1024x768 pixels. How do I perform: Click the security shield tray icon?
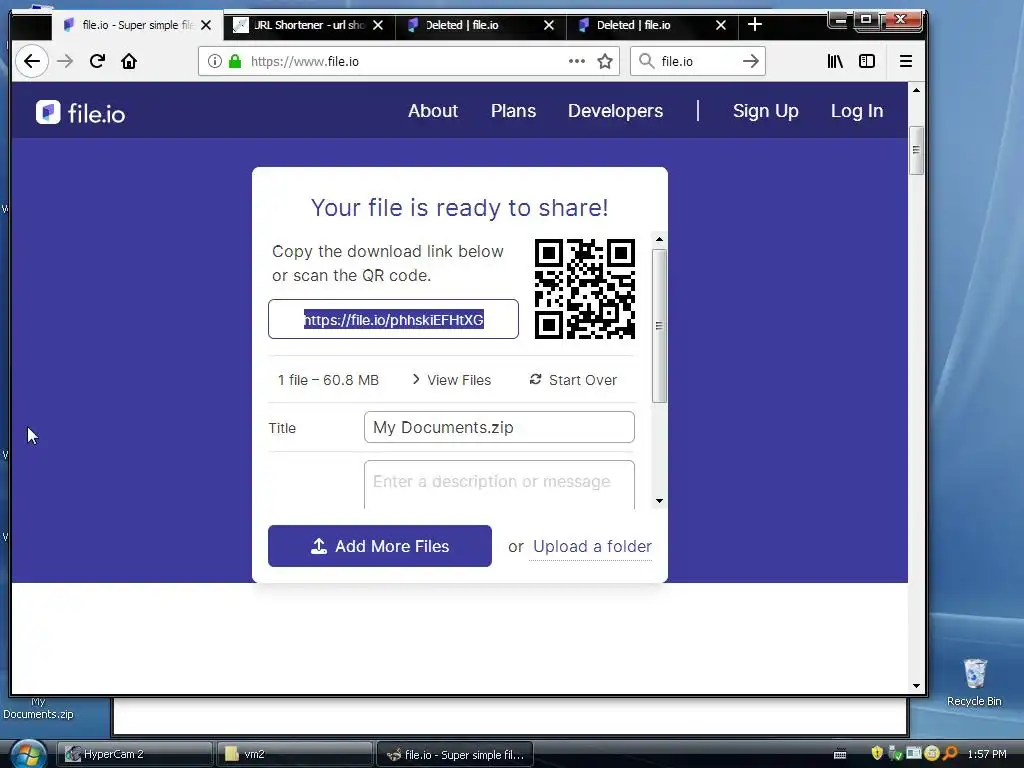pyautogui.click(x=877, y=754)
